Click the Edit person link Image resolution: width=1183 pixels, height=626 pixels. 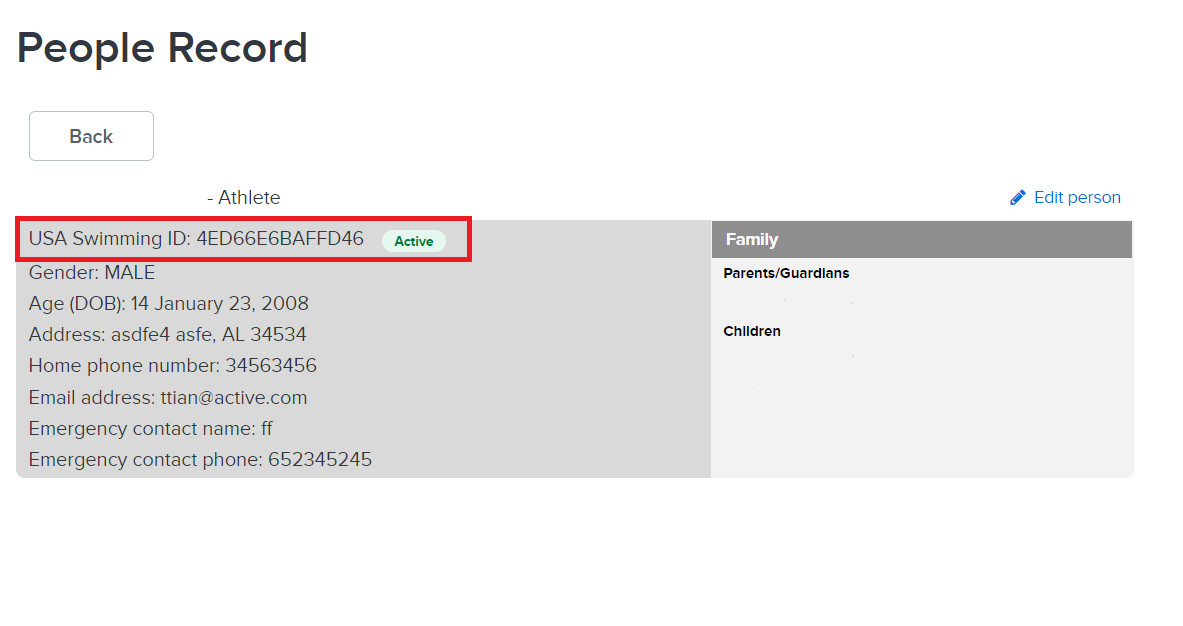(x=1076, y=198)
